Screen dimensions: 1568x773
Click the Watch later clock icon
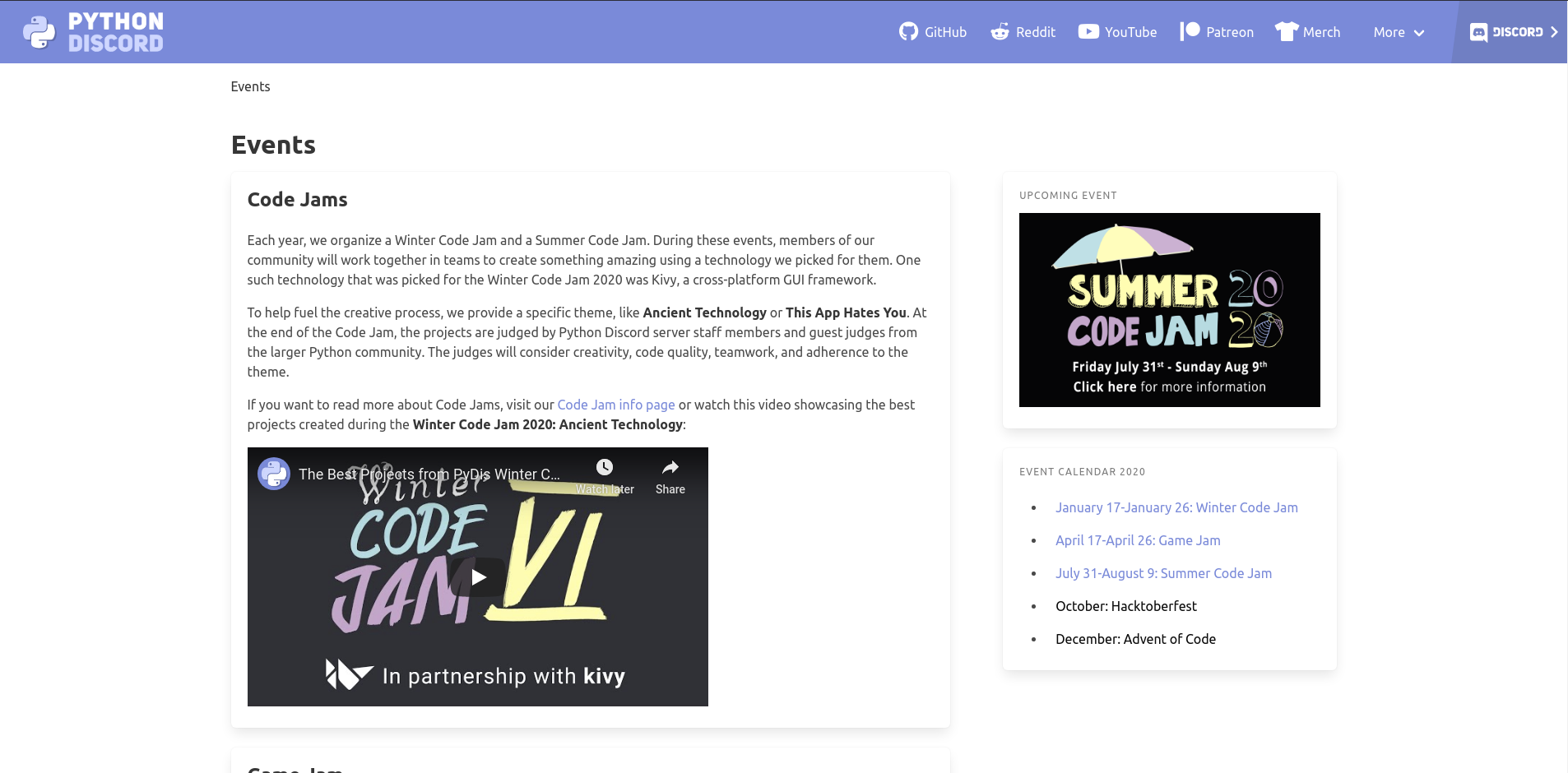605,467
